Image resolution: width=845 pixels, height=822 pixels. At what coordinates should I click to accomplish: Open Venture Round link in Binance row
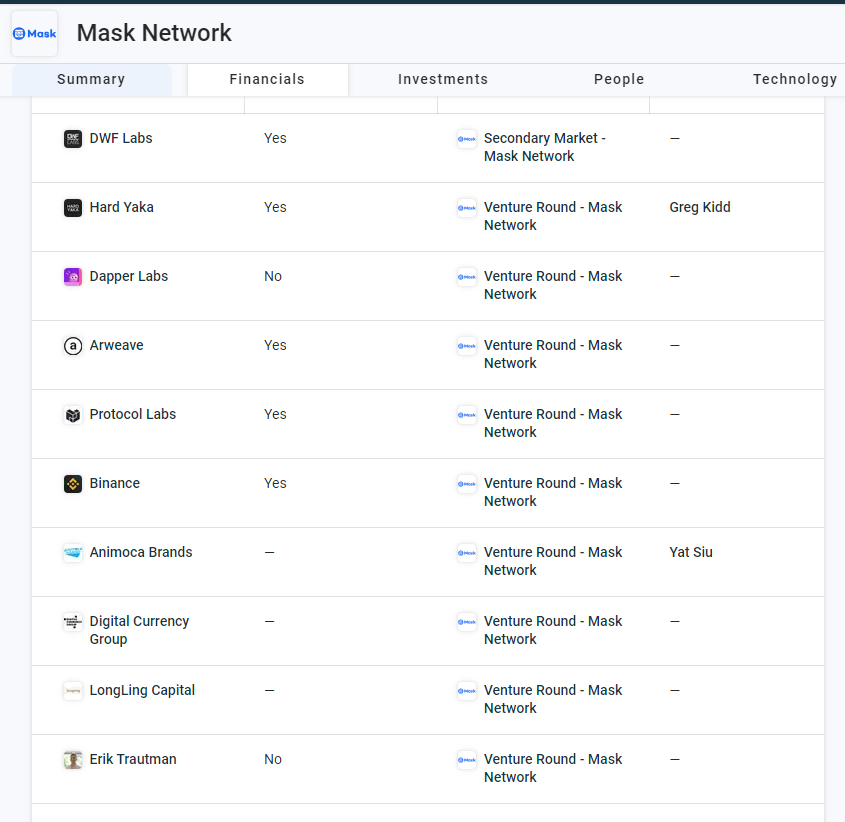553,492
